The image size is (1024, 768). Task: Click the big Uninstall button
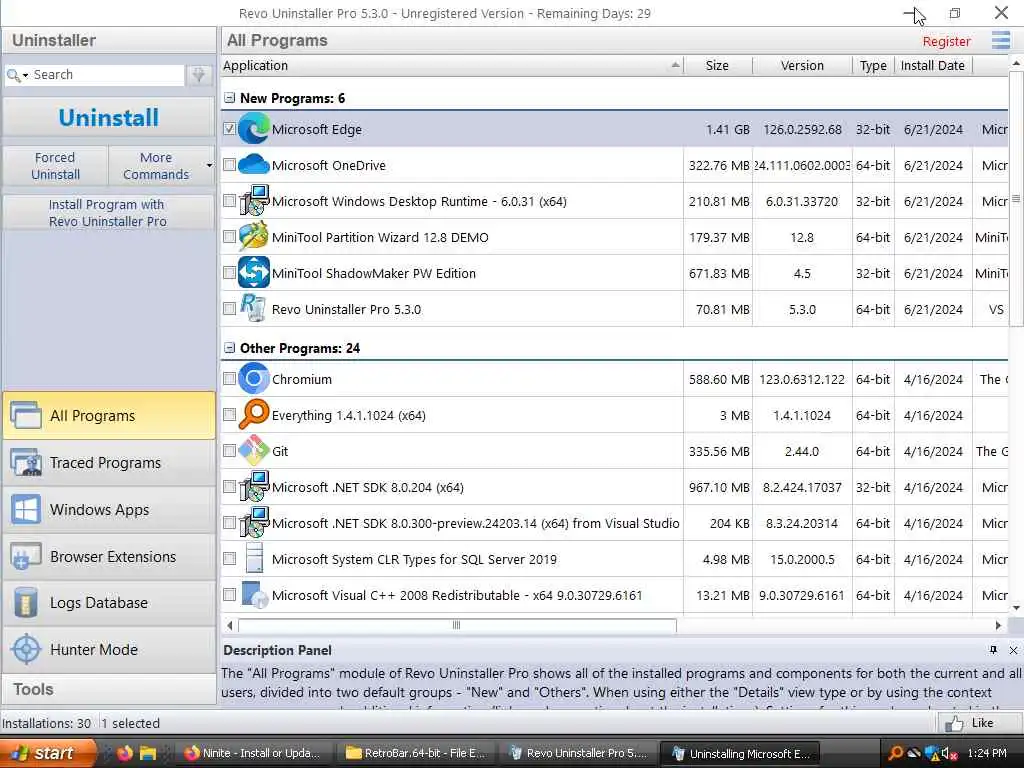108,118
